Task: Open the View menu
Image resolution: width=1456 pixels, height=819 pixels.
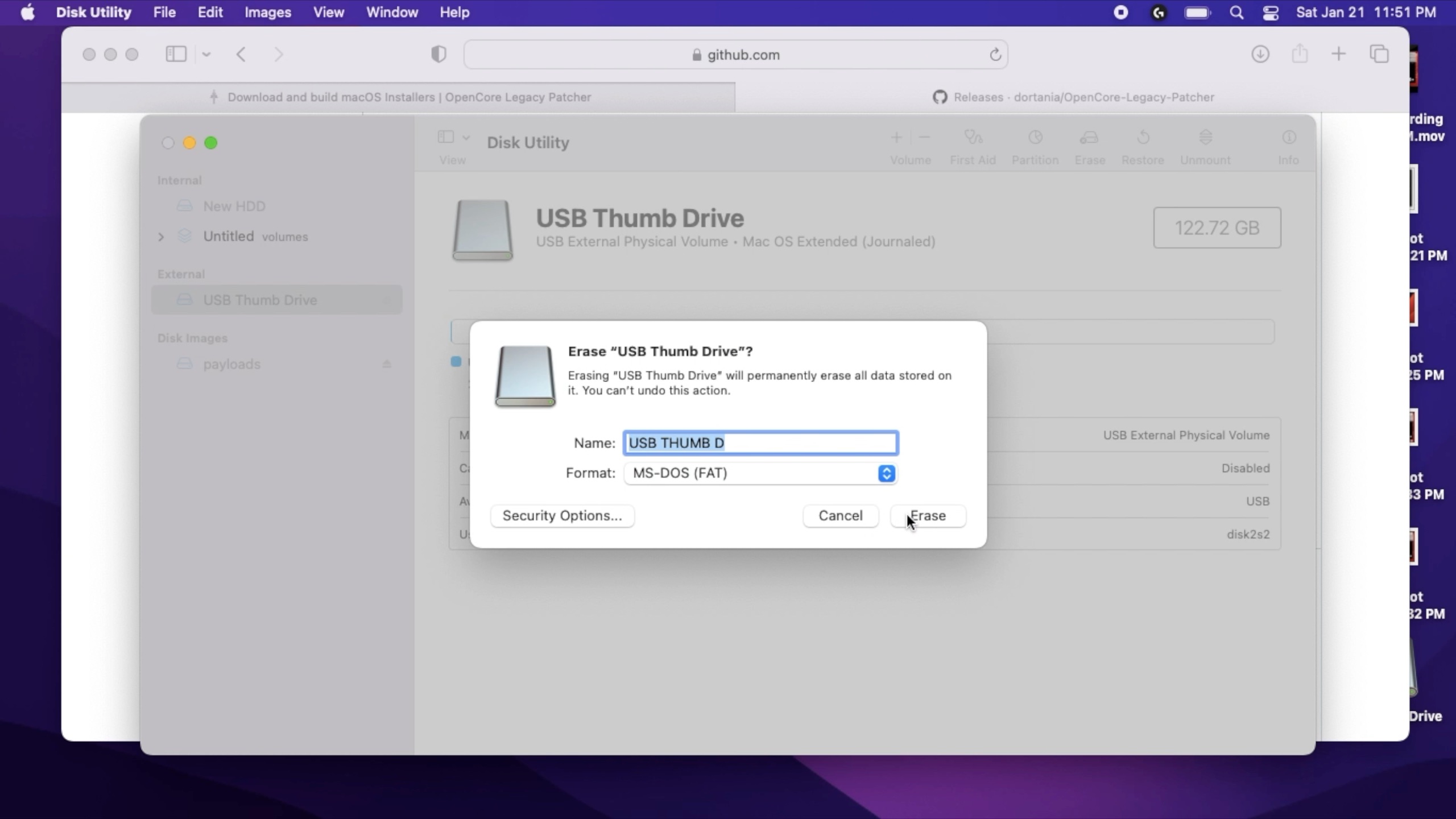Action: (x=329, y=12)
